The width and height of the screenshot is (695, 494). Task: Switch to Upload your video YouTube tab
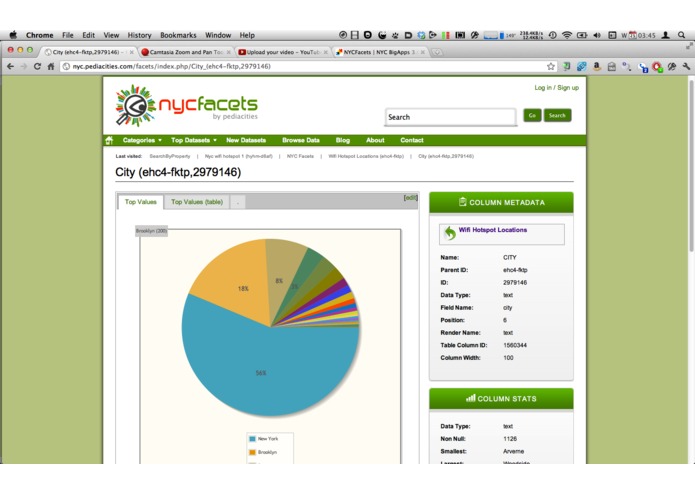point(282,52)
